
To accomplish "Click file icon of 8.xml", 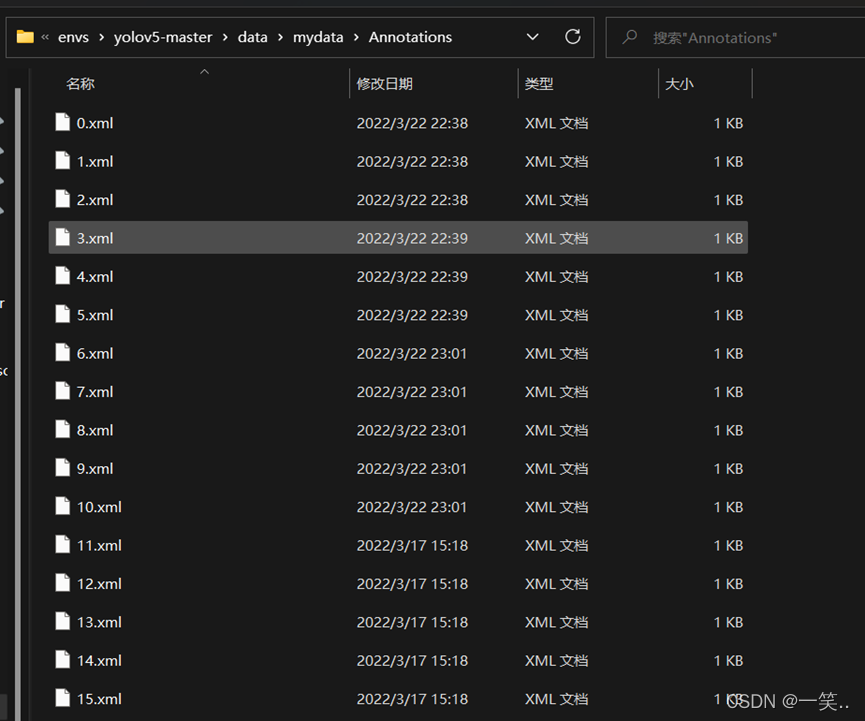I will (63, 430).
